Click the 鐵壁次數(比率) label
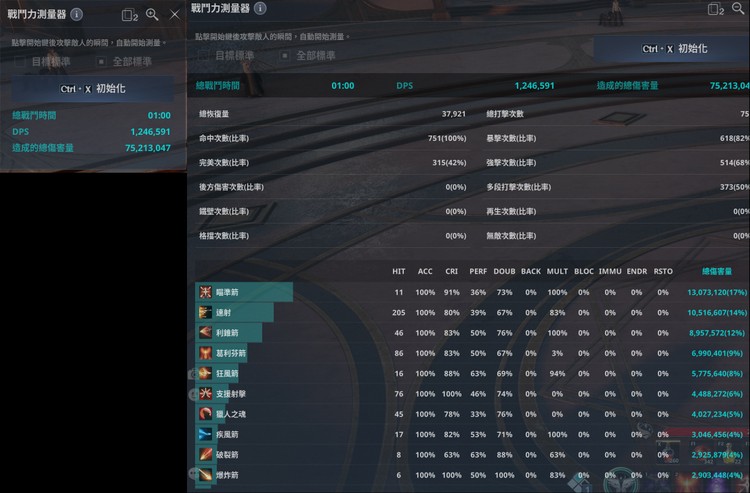 224,211
